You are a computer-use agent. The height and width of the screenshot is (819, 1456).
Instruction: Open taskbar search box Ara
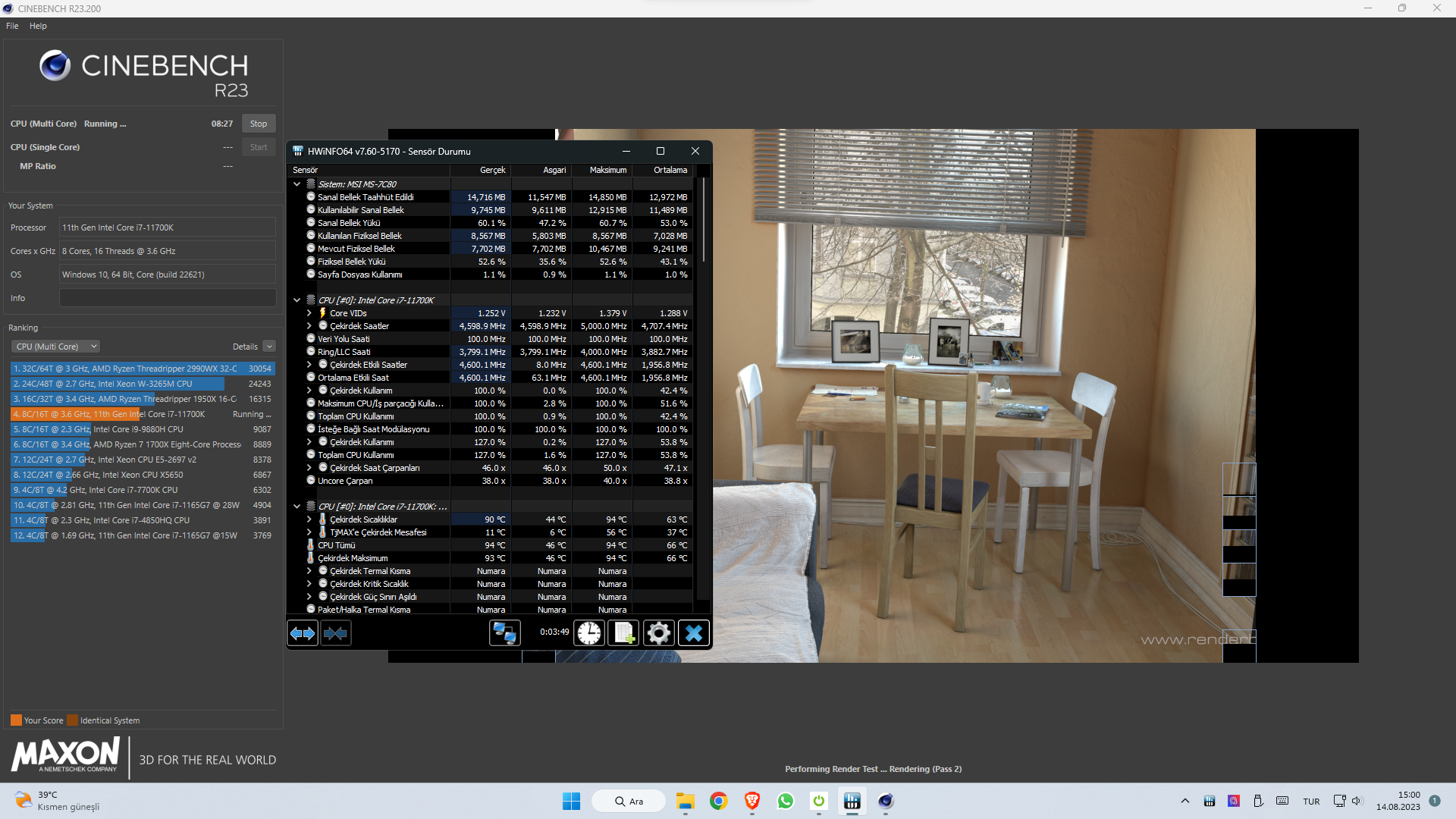pyautogui.click(x=629, y=801)
